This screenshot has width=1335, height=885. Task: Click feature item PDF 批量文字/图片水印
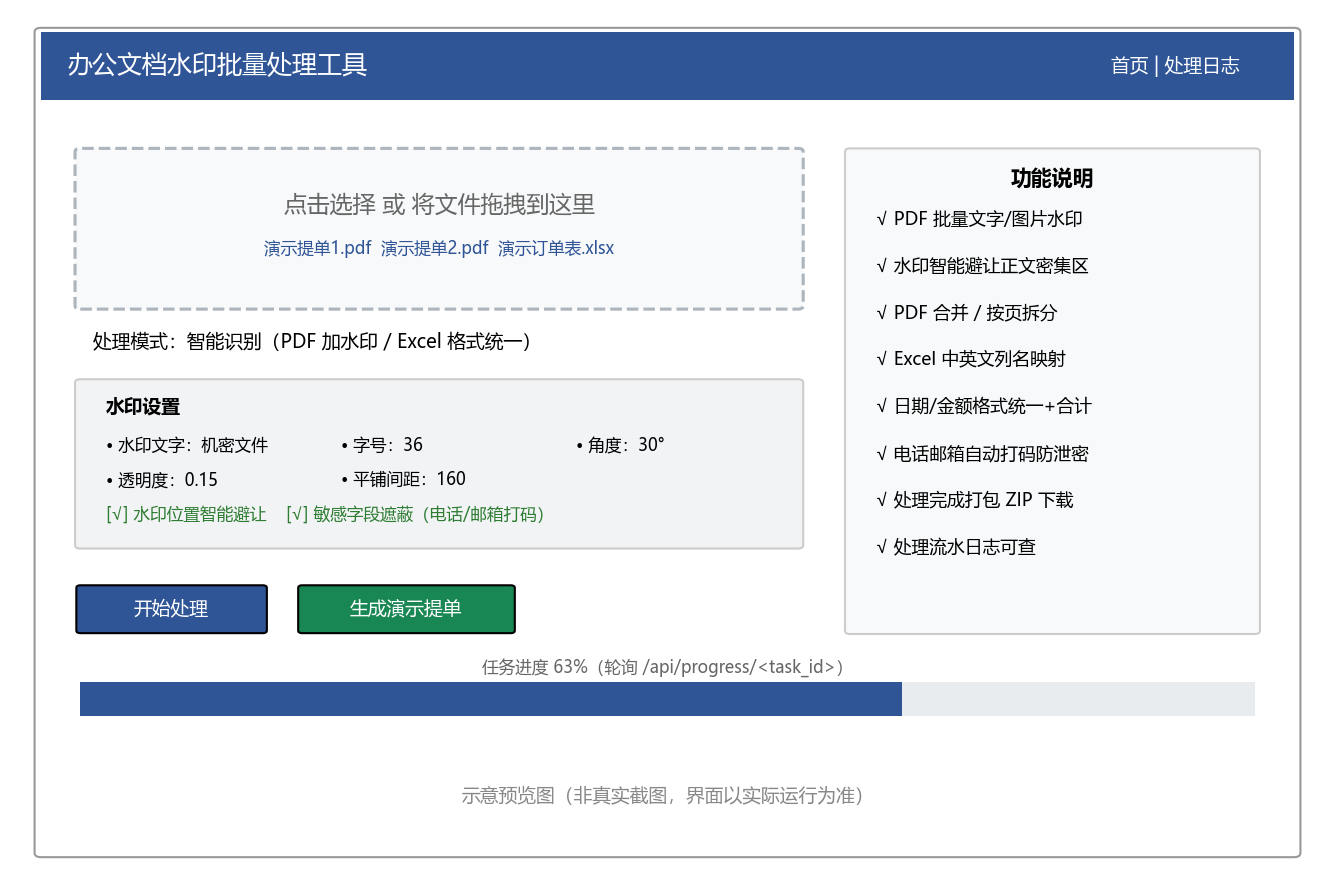tap(979, 220)
